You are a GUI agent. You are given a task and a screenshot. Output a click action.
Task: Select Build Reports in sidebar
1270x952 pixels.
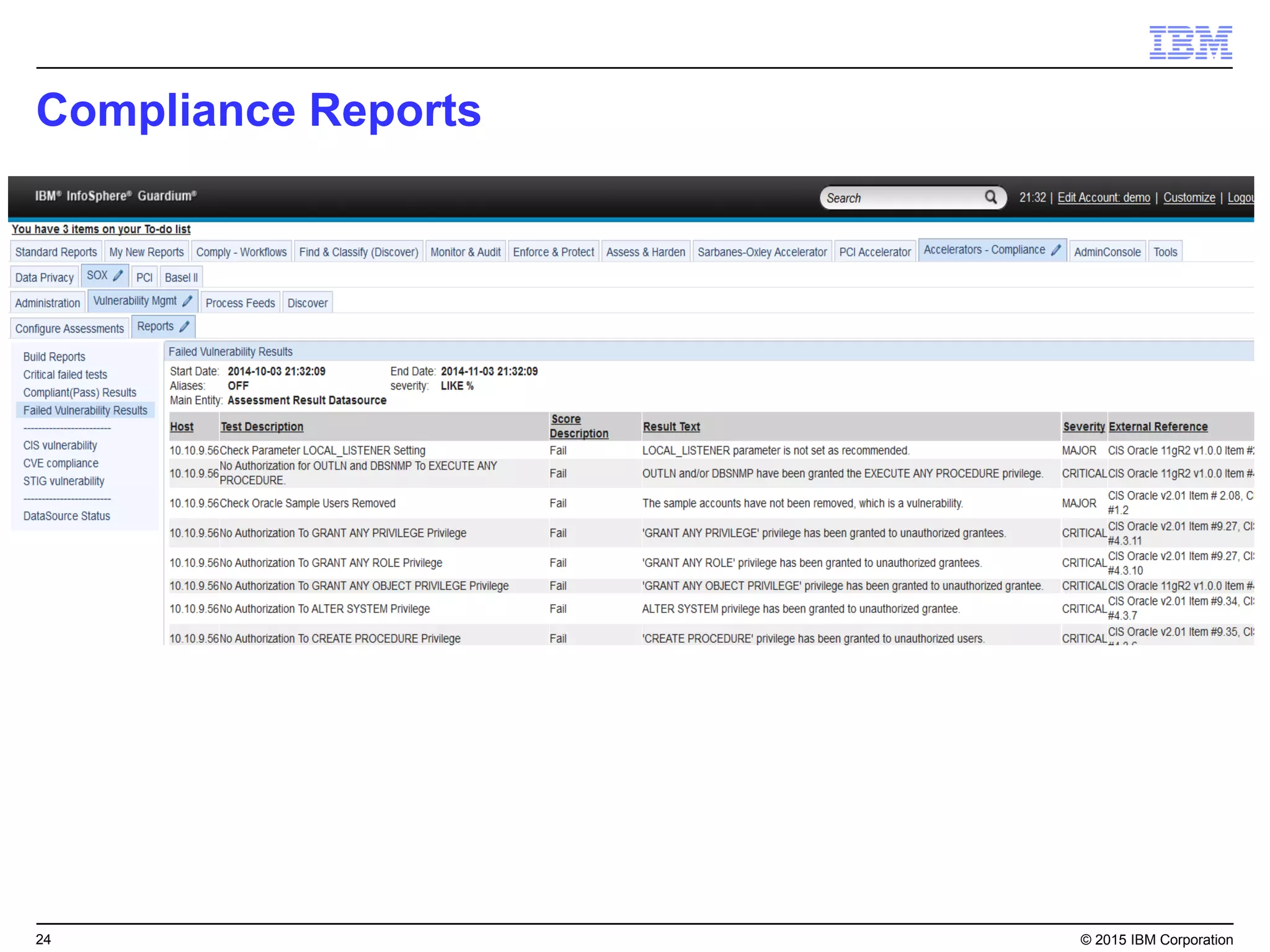(54, 357)
